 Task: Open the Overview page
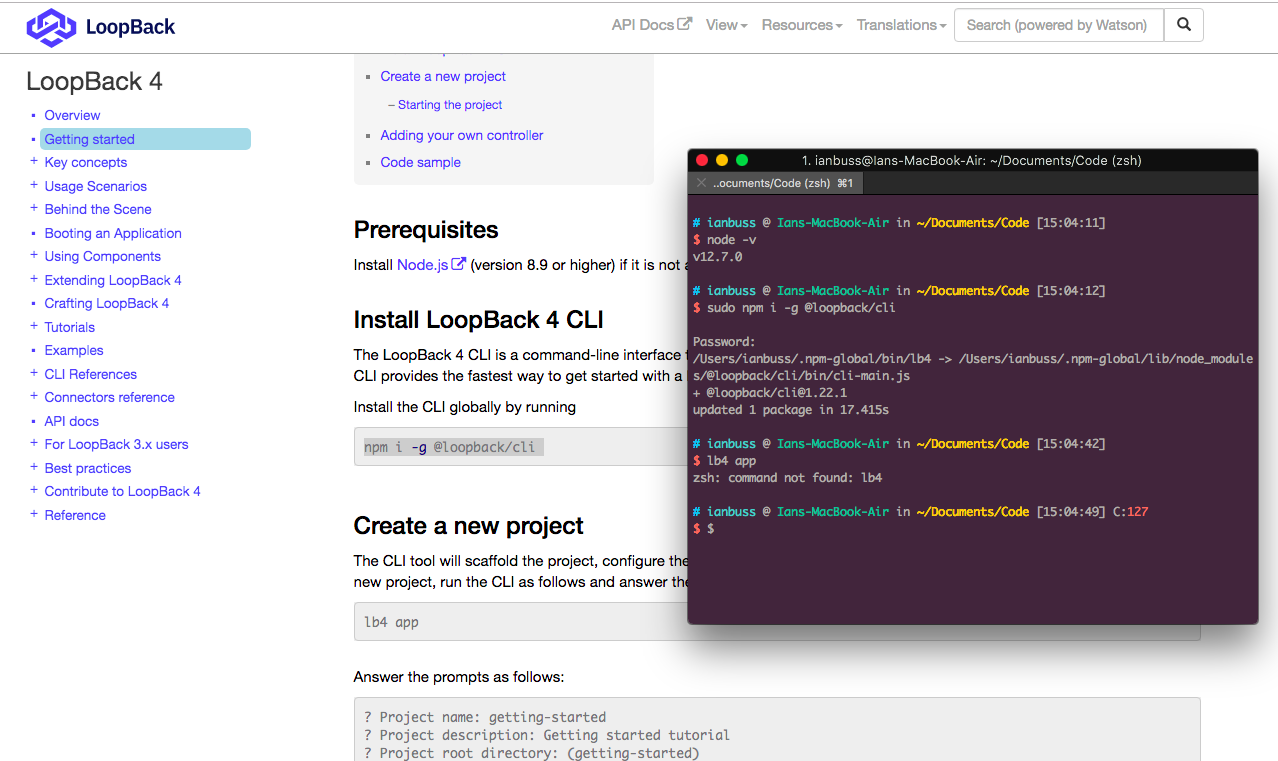tap(72, 115)
